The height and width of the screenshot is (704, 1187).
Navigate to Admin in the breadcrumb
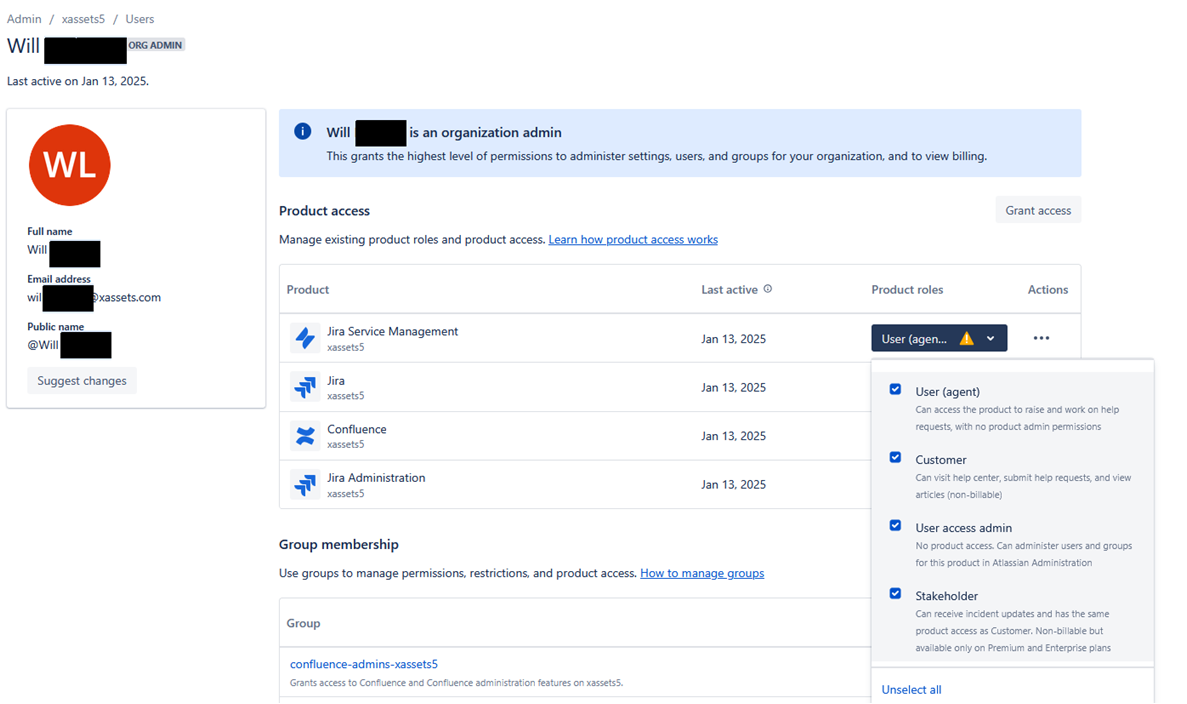(24, 18)
